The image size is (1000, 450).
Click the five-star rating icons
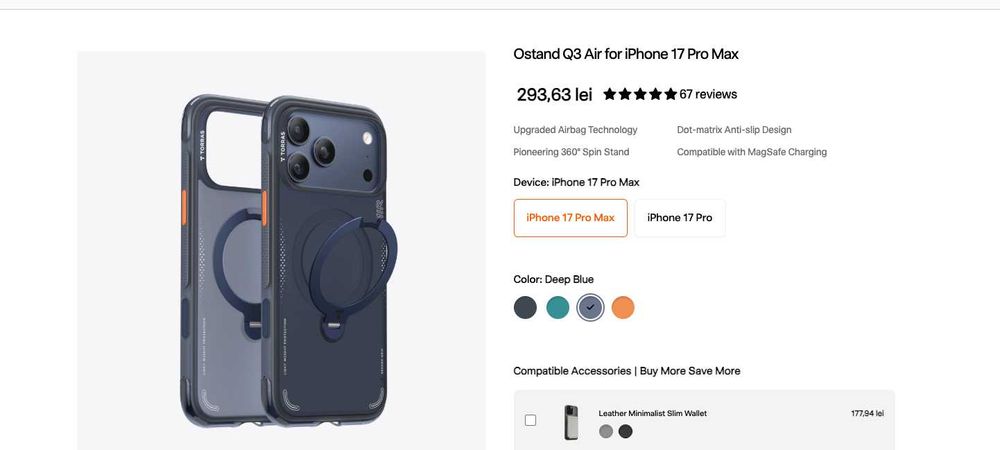(x=640, y=95)
